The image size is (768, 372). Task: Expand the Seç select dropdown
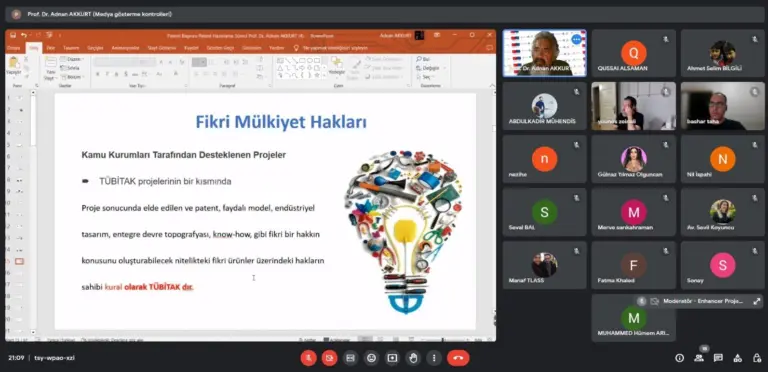[x=425, y=77]
